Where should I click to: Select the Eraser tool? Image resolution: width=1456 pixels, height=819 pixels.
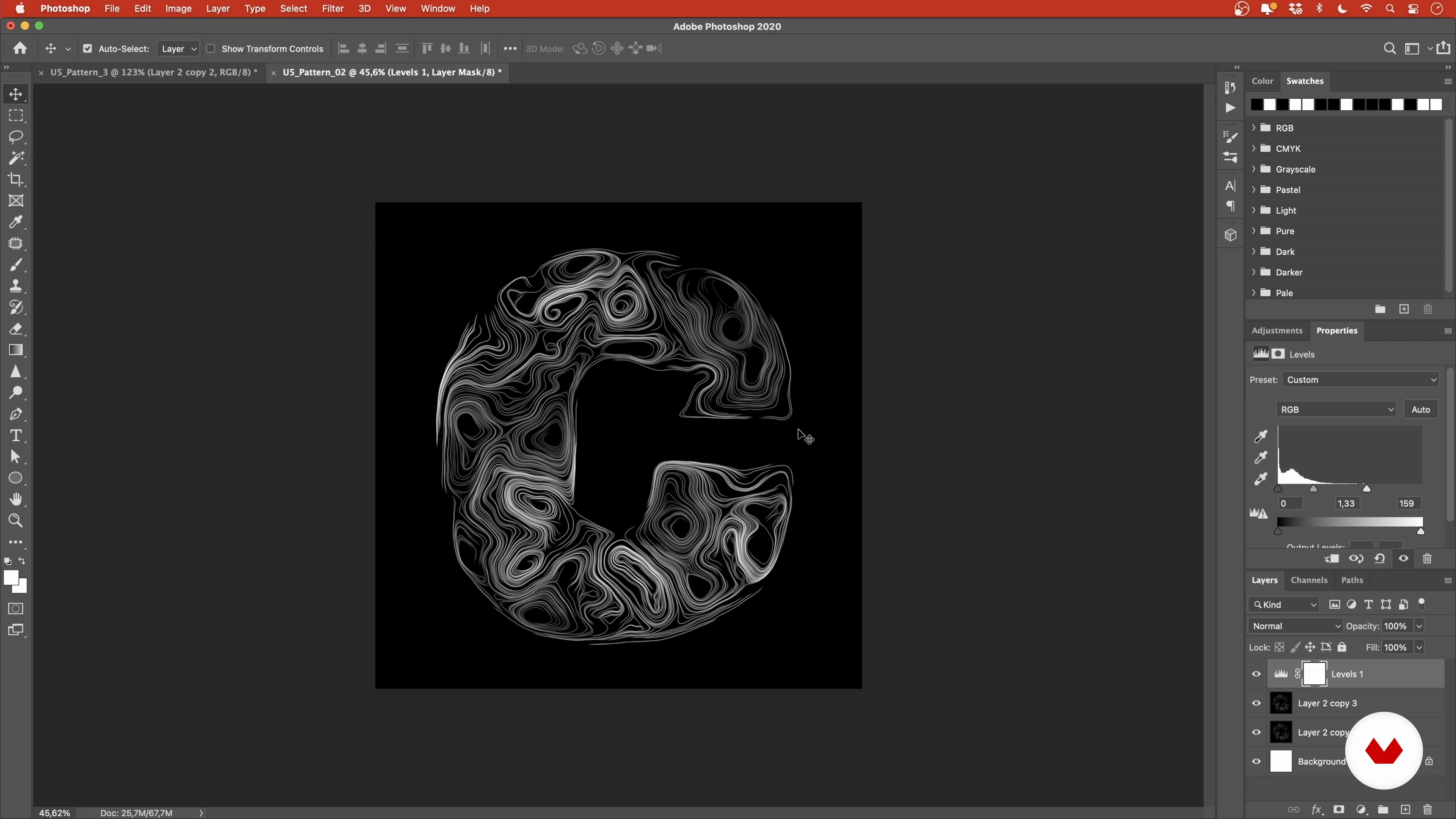coord(16,329)
